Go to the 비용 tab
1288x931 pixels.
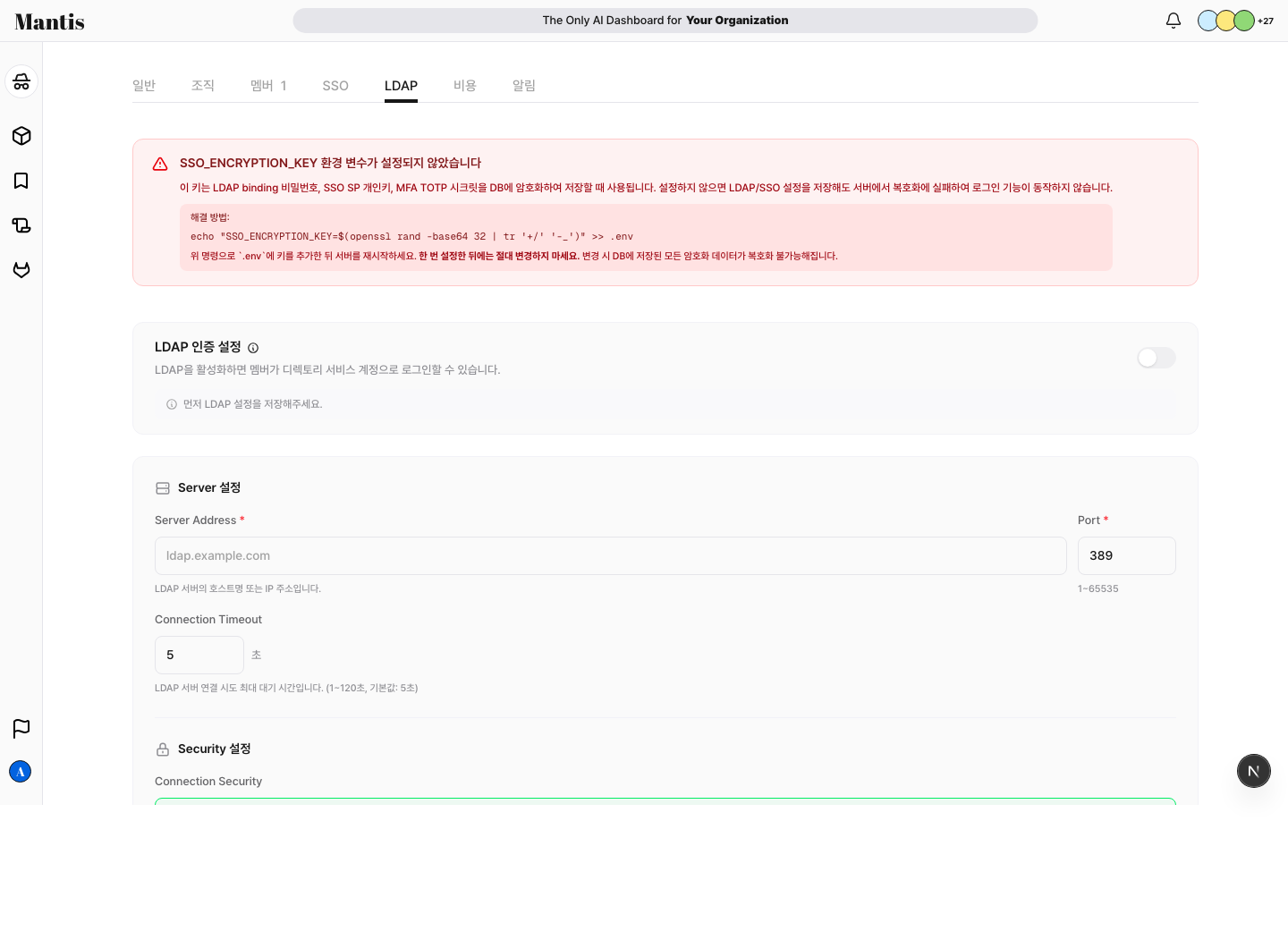click(x=465, y=86)
